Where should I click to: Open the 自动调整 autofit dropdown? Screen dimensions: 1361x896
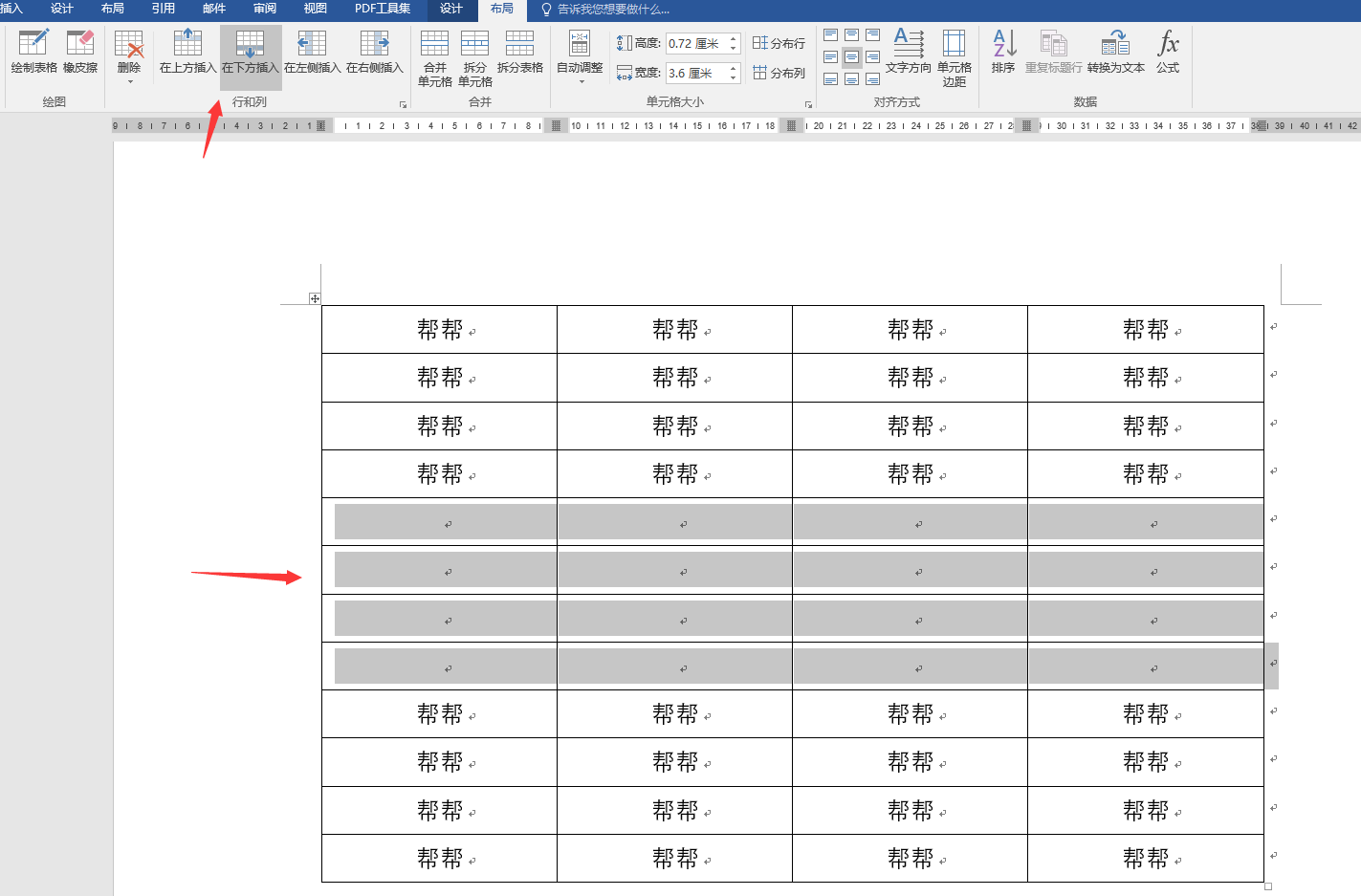[x=580, y=56]
